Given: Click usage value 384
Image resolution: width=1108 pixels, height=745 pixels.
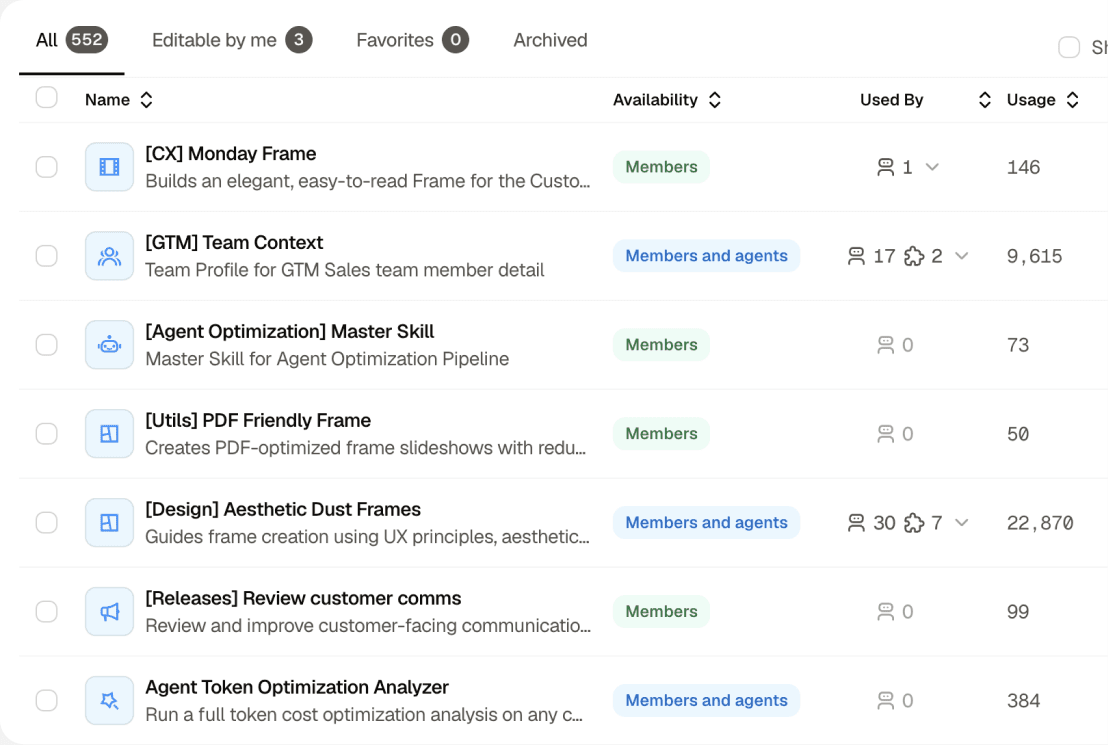Looking at the screenshot, I should tap(1023, 701).
